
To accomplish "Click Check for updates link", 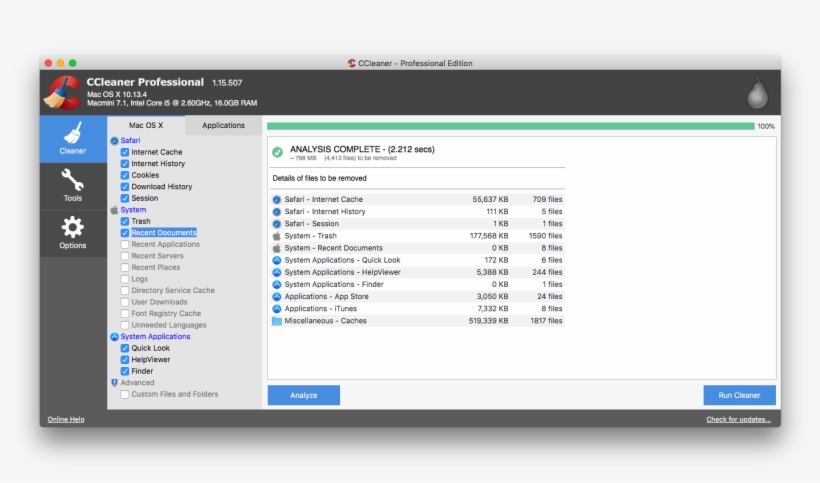I will click(x=738, y=419).
